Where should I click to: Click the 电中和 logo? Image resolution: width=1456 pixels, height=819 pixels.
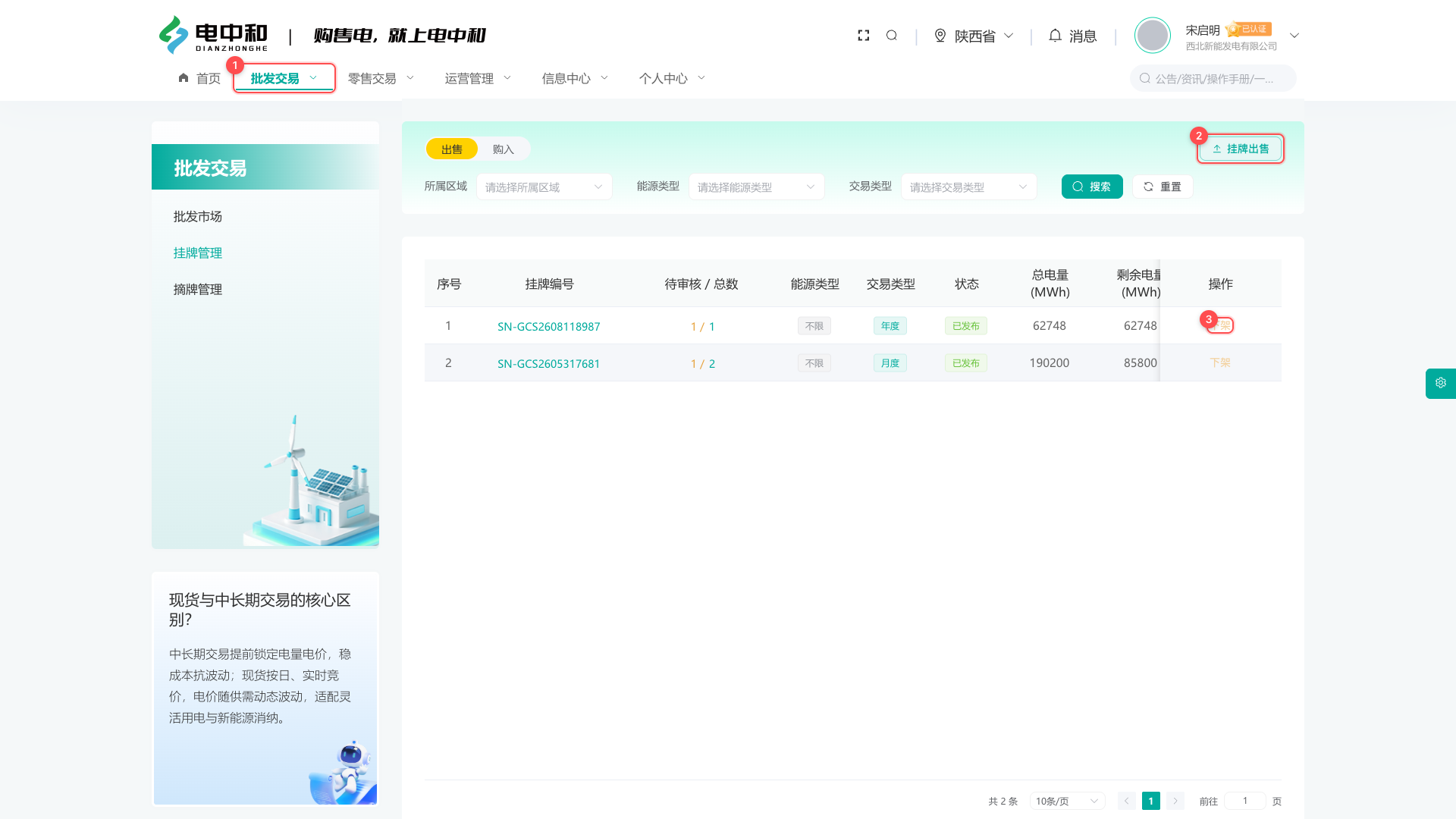coord(214,36)
